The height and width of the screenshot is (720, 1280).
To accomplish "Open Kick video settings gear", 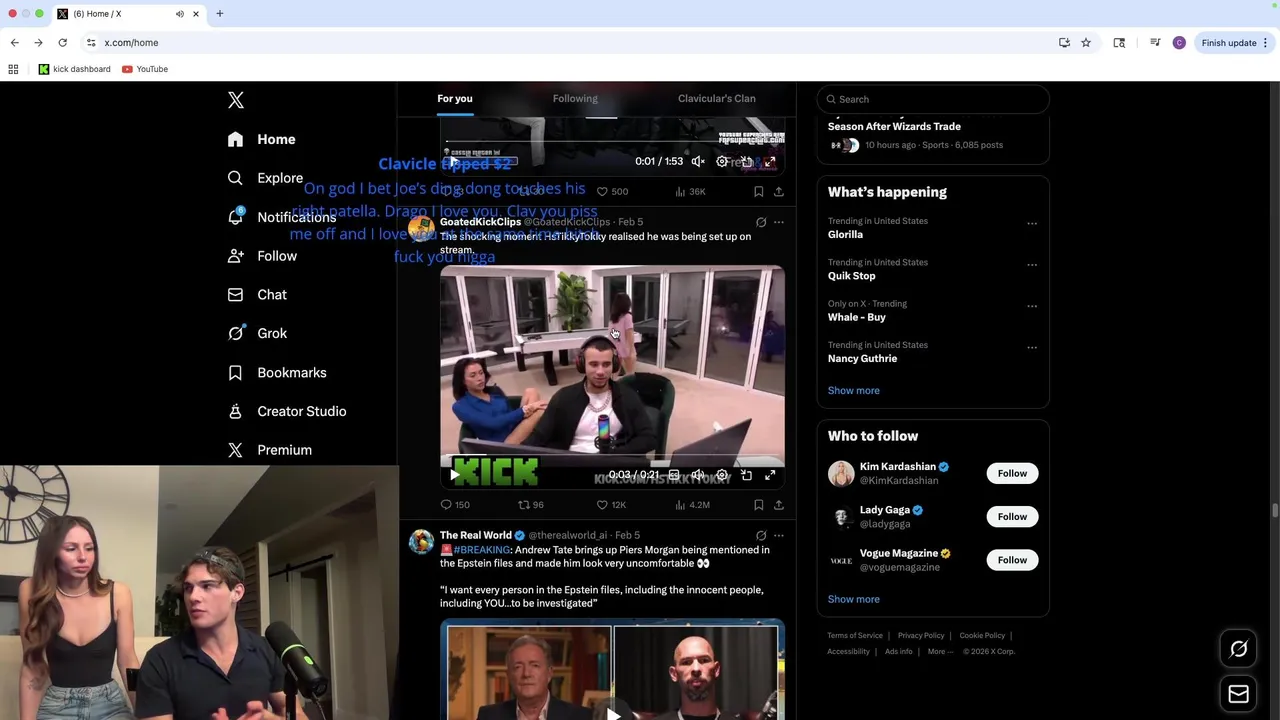I will [x=722, y=475].
